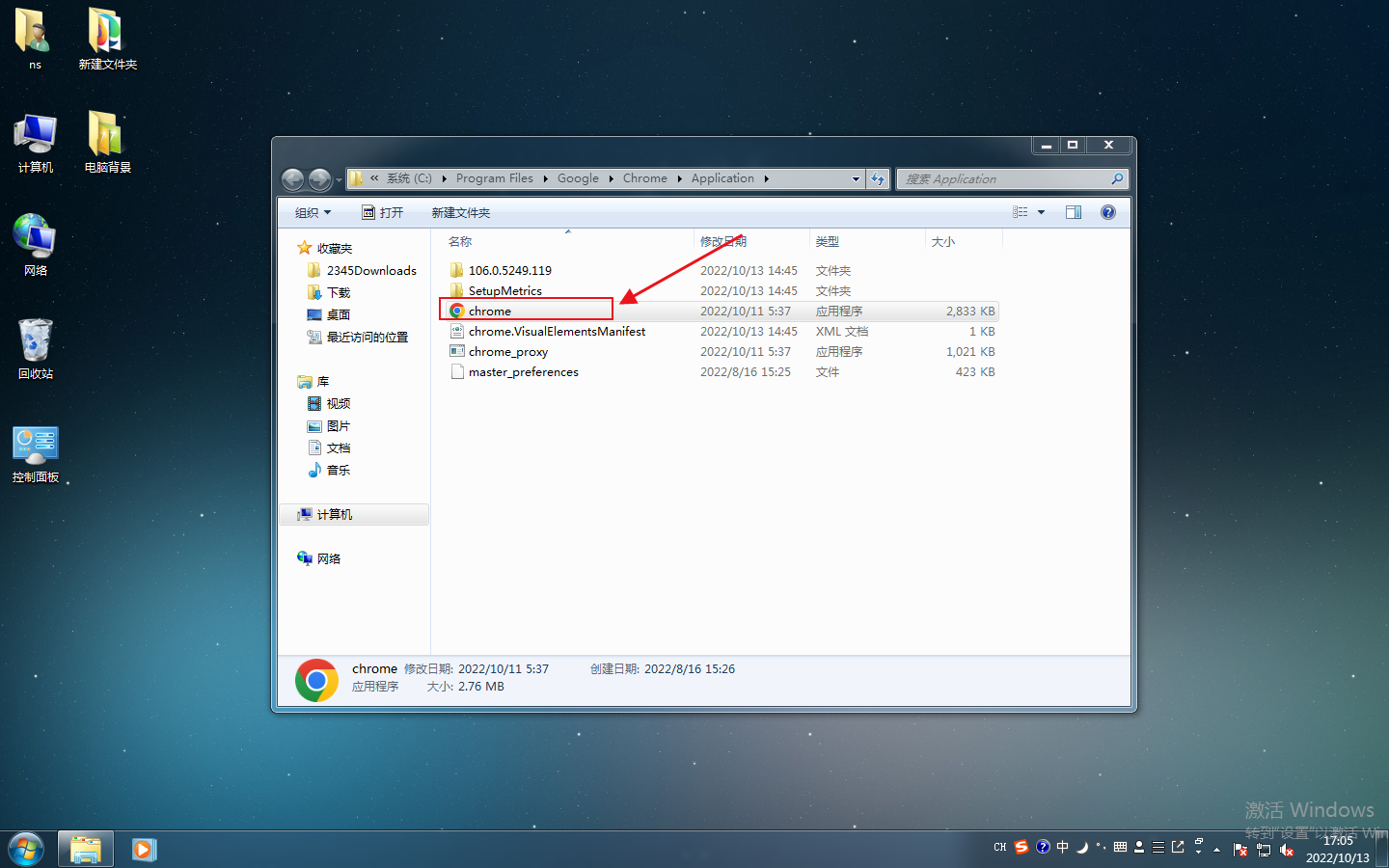Screen dimensions: 1389x868
Task: Select the chrome_proxy application icon
Action: click(457, 351)
